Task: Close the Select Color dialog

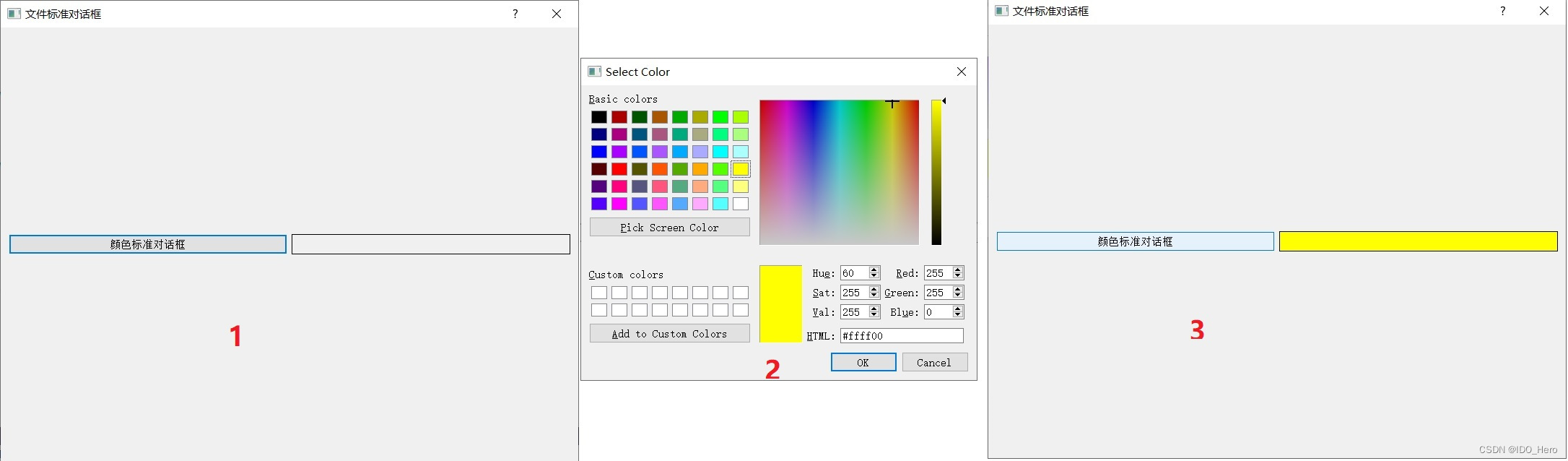Action: point(962,72)
